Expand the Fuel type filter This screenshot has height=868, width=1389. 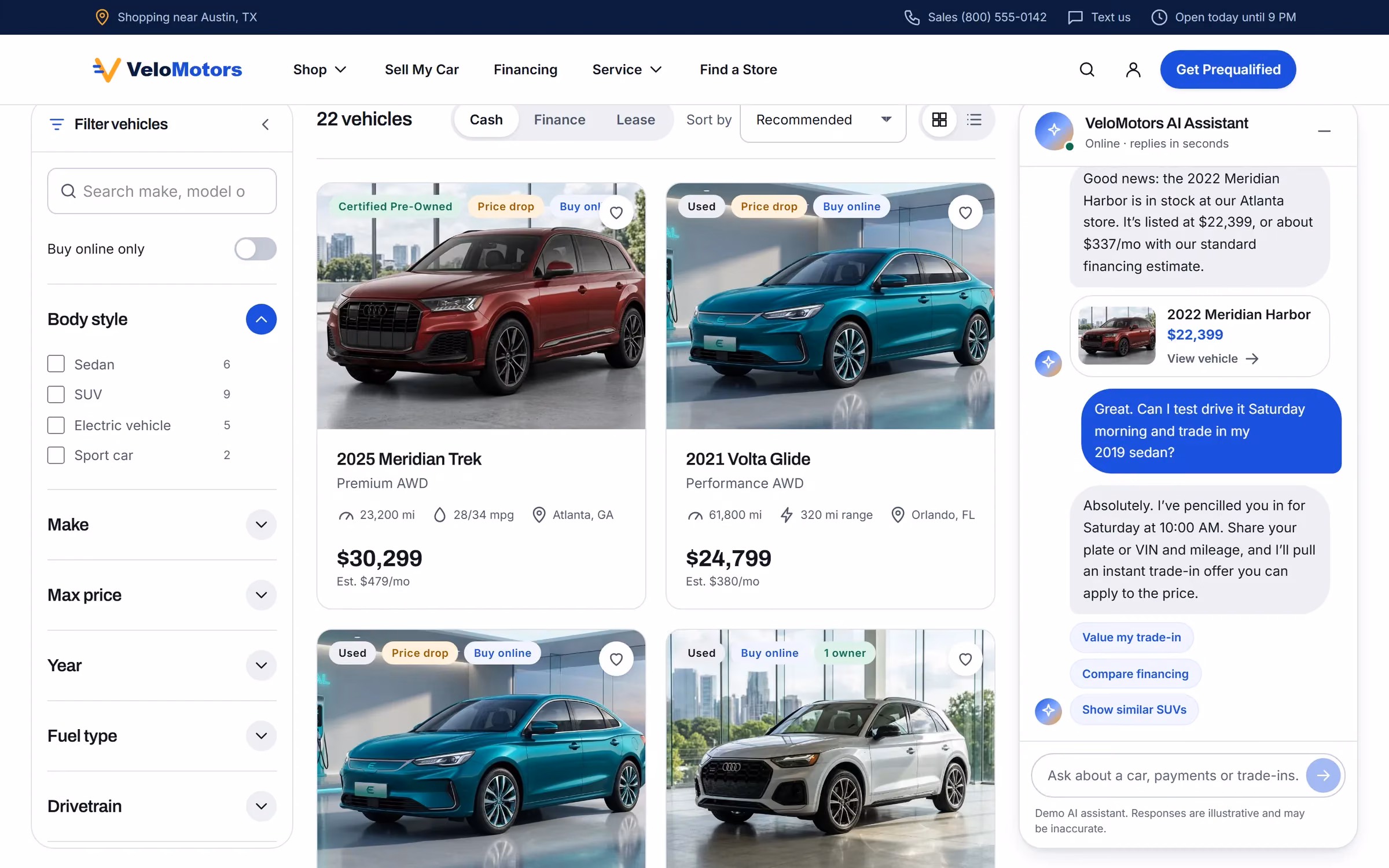pos(261,736)
